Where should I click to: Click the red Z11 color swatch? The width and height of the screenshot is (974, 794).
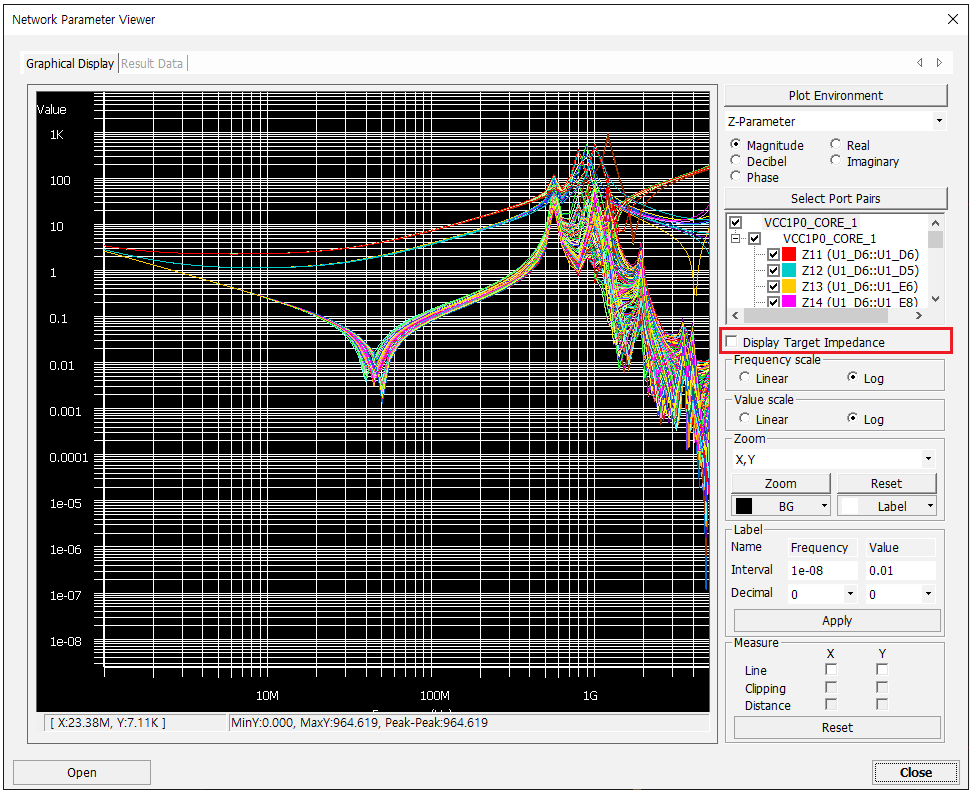(x=789, y=255)
